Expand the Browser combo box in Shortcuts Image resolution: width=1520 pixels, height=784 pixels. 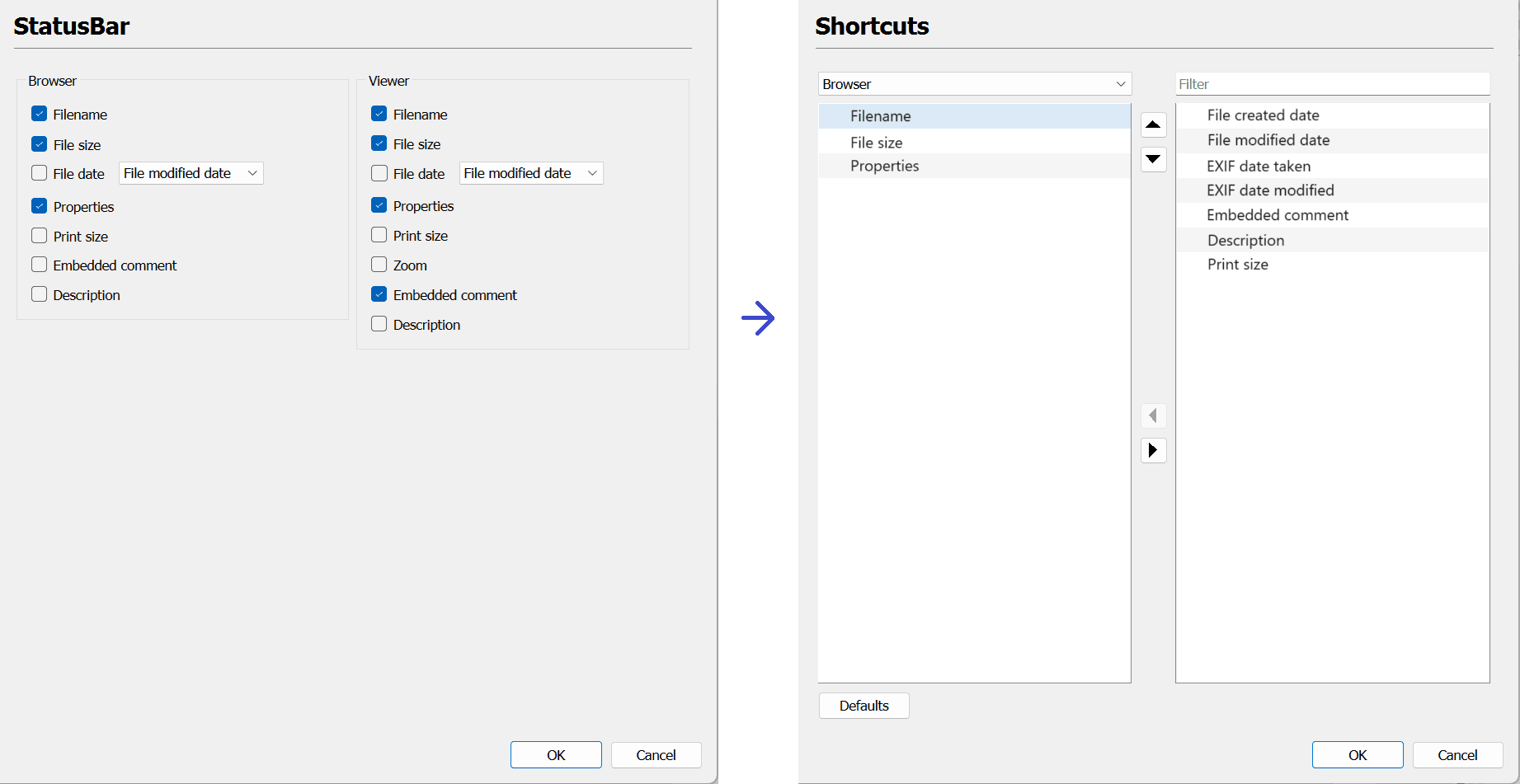point(974,84)
